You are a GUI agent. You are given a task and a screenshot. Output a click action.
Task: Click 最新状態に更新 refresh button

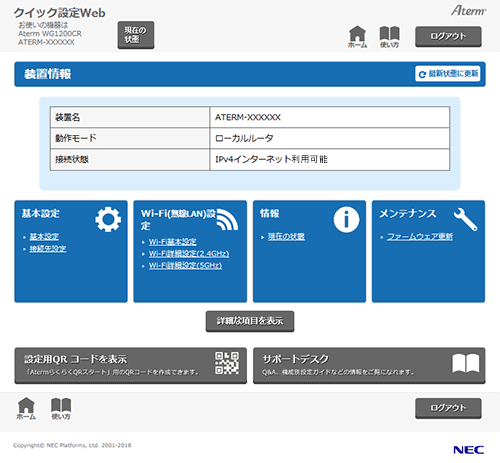click(448, 74)
